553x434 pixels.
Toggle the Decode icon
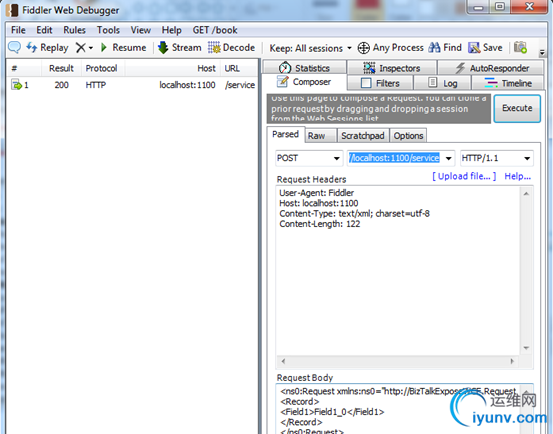pos(214,48)
